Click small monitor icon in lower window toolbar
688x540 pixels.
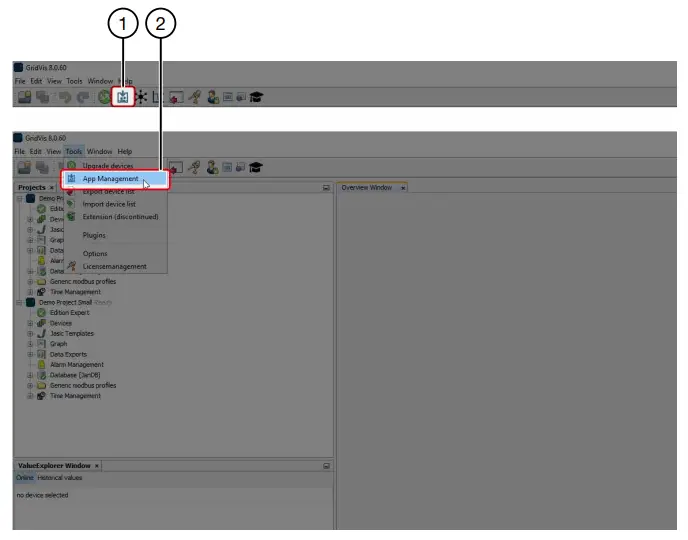240,167
